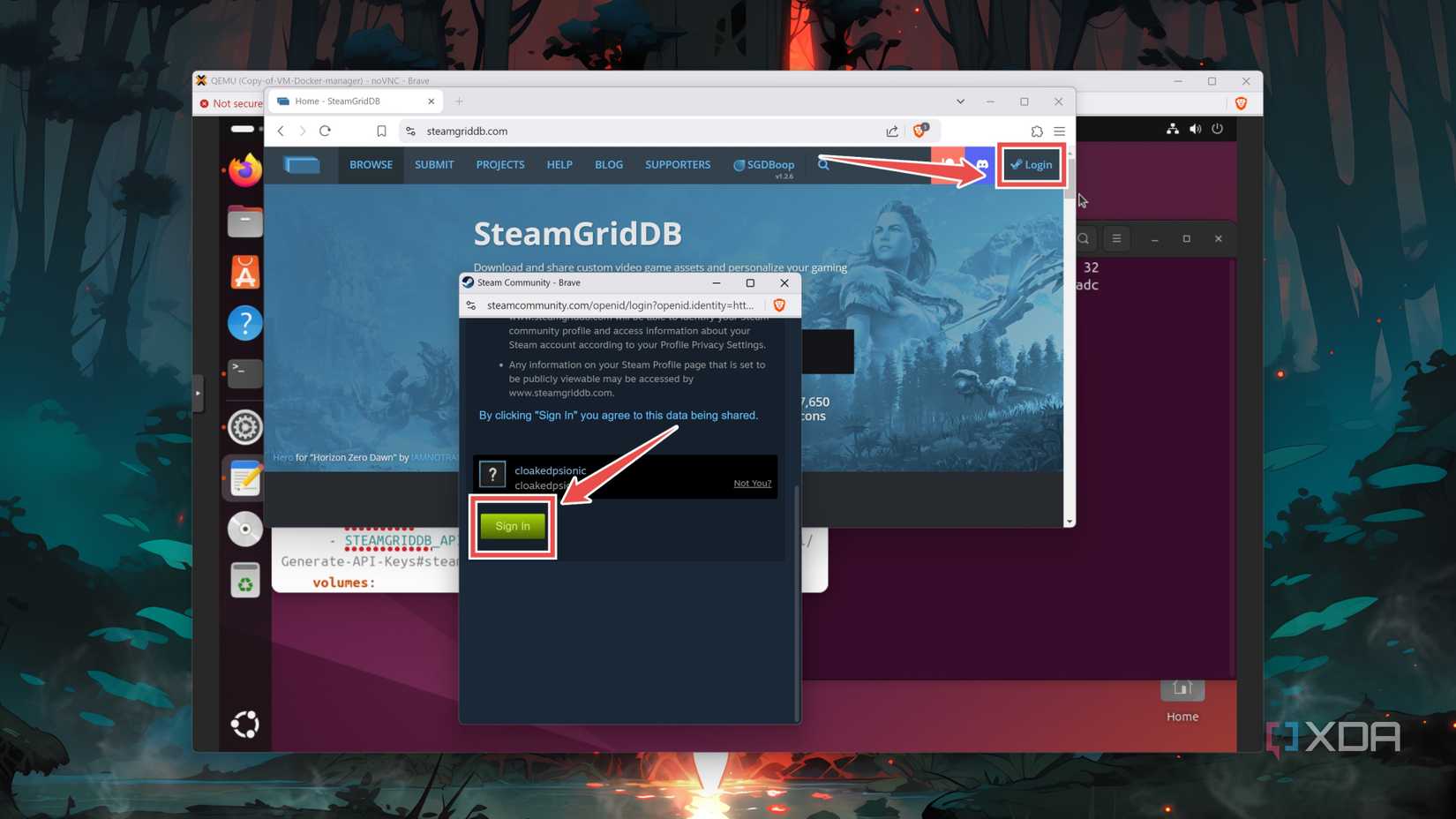The width and height of the screenshot is (1456, 819).
Task: Open the SUPPORTERS nav item
Action: [x=678, y=165]
